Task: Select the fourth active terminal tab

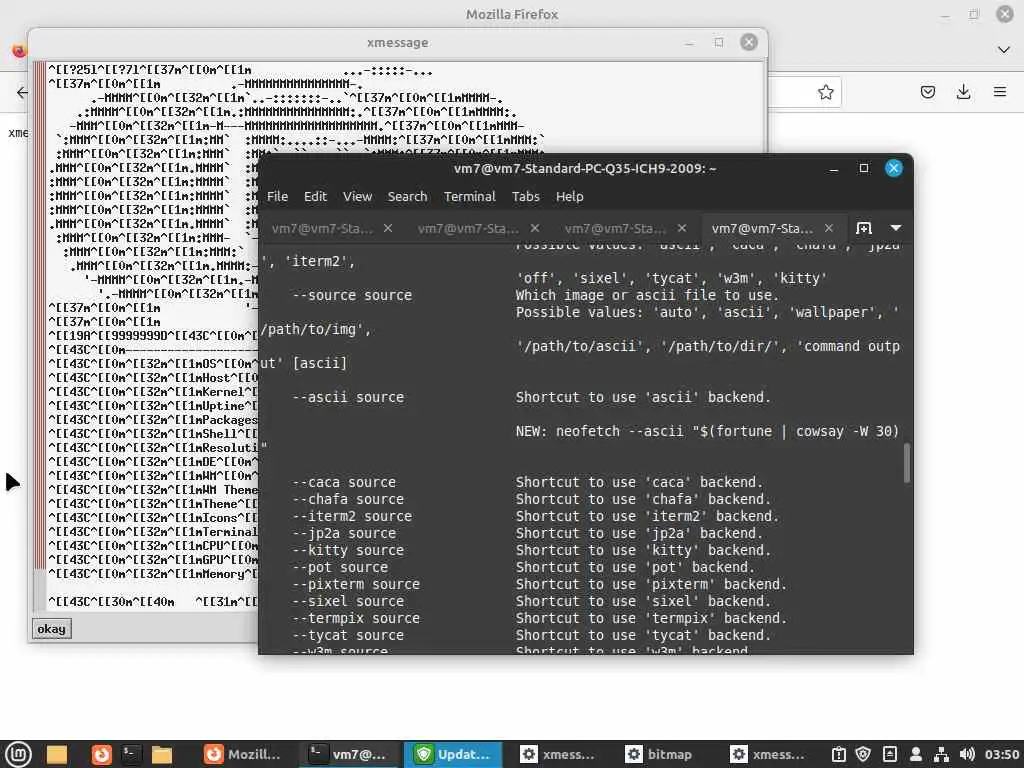Action: [762, 229]
